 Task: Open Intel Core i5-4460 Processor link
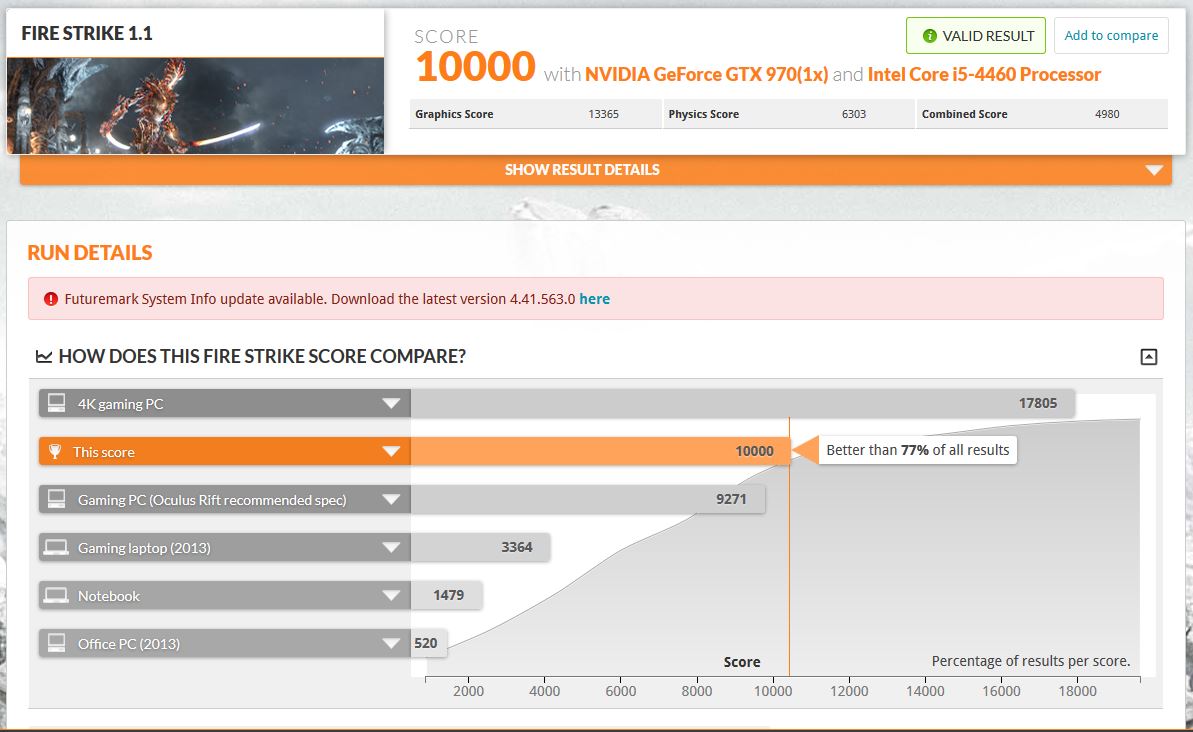[x=984, y=75]
